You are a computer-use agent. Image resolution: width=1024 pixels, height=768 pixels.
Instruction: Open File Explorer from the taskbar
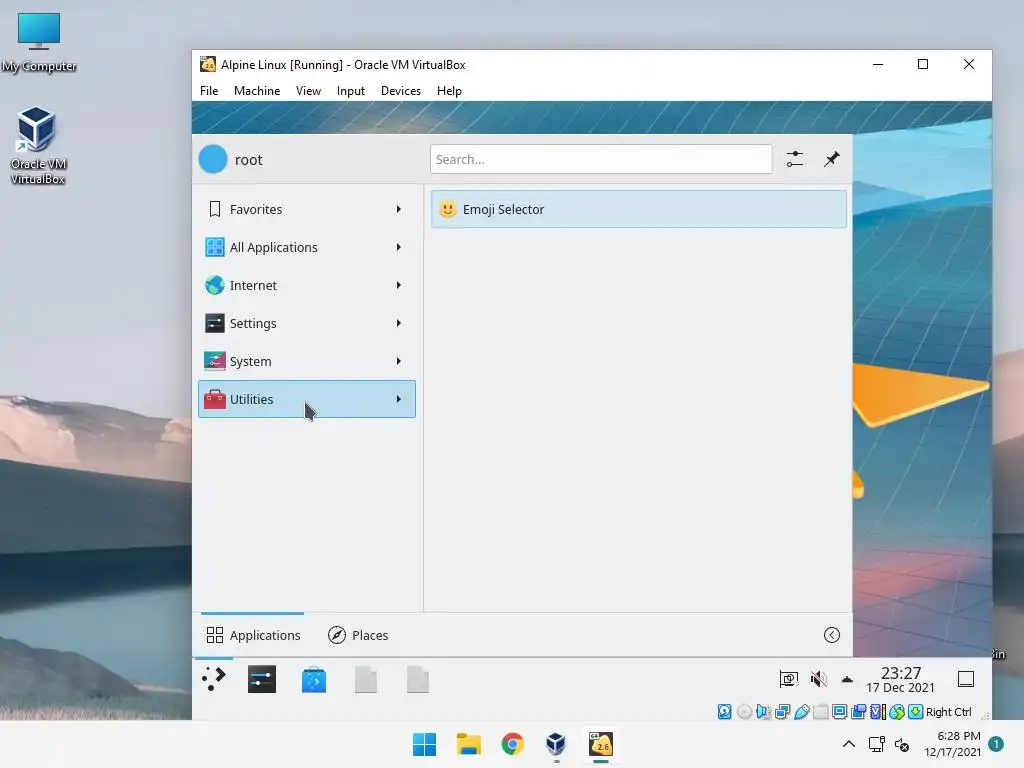tap(468, 744)
